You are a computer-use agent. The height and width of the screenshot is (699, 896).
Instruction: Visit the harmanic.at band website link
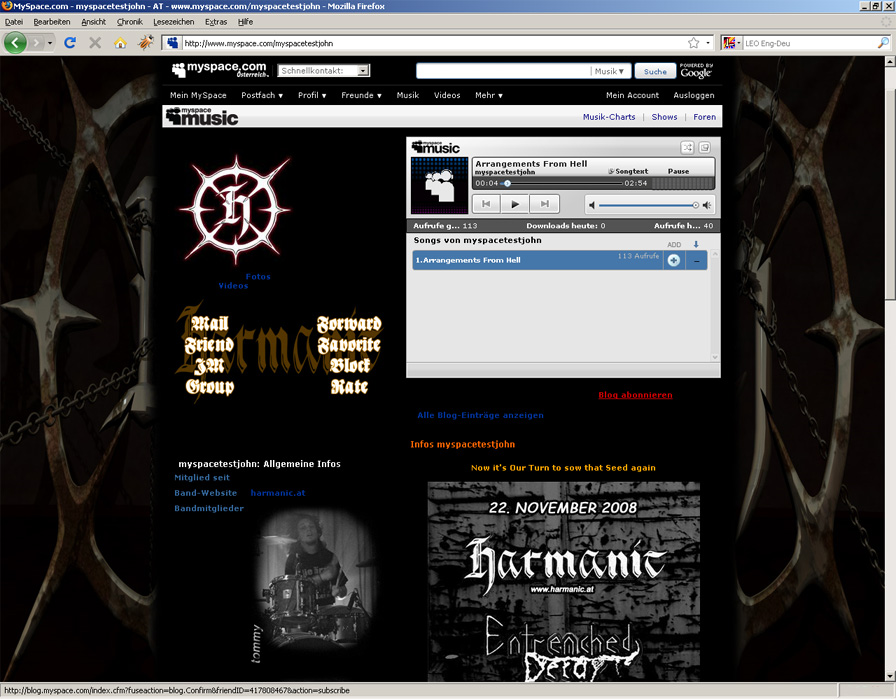278,493
